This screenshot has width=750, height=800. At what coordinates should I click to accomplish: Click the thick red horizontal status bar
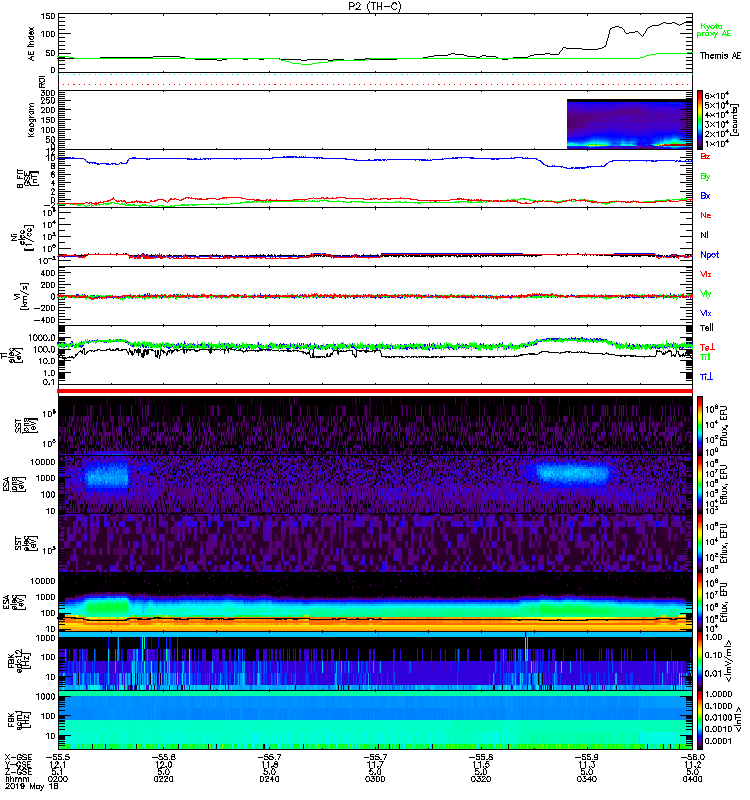(375, 391)
